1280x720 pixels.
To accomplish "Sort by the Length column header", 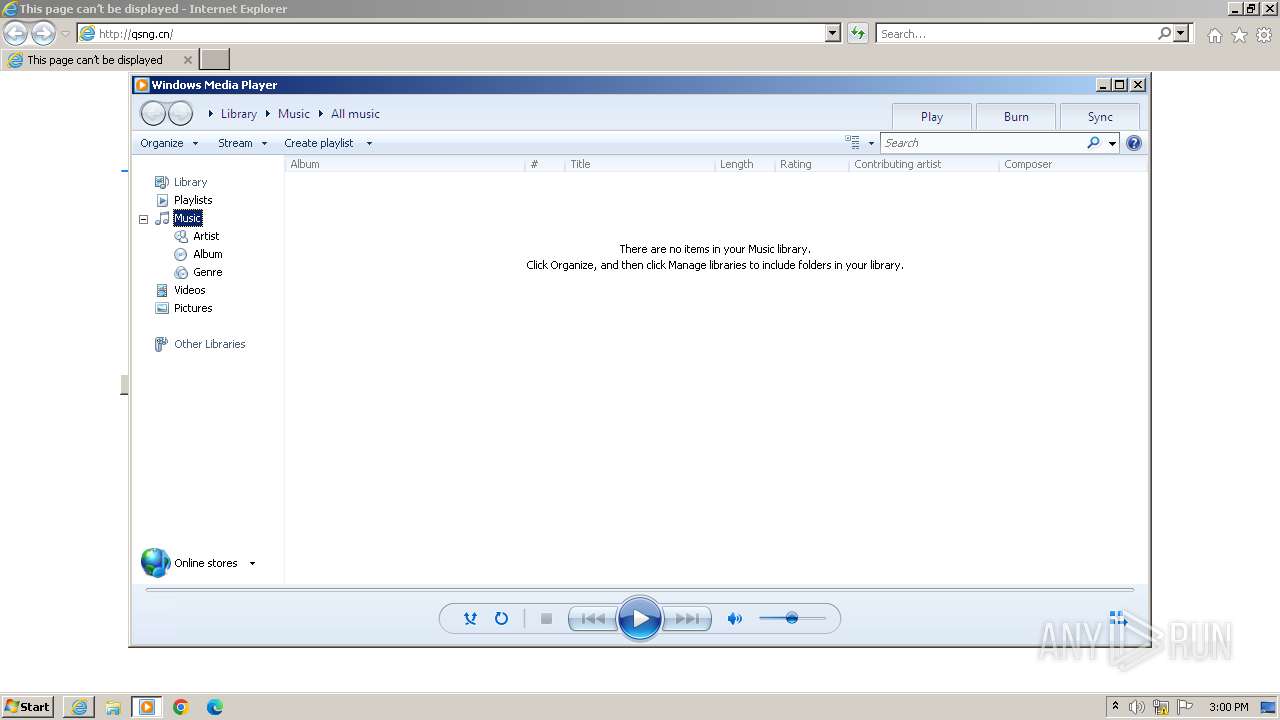I will (x=745, y=164).
